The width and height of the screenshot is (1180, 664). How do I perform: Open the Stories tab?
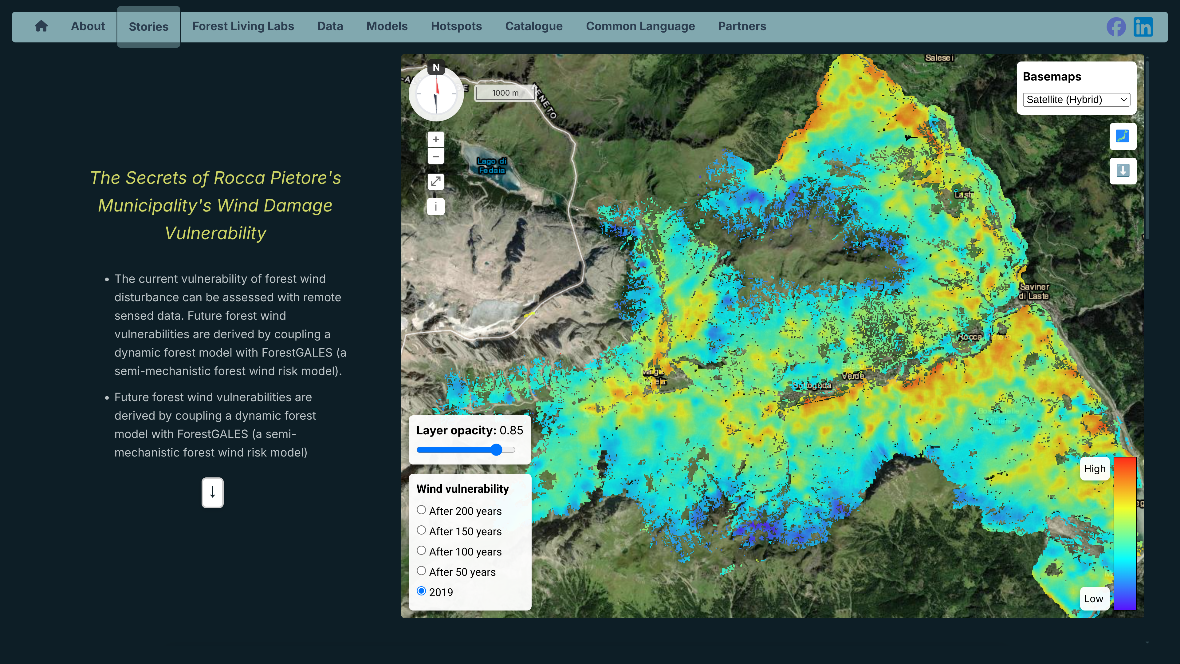(x=148, y=27)
